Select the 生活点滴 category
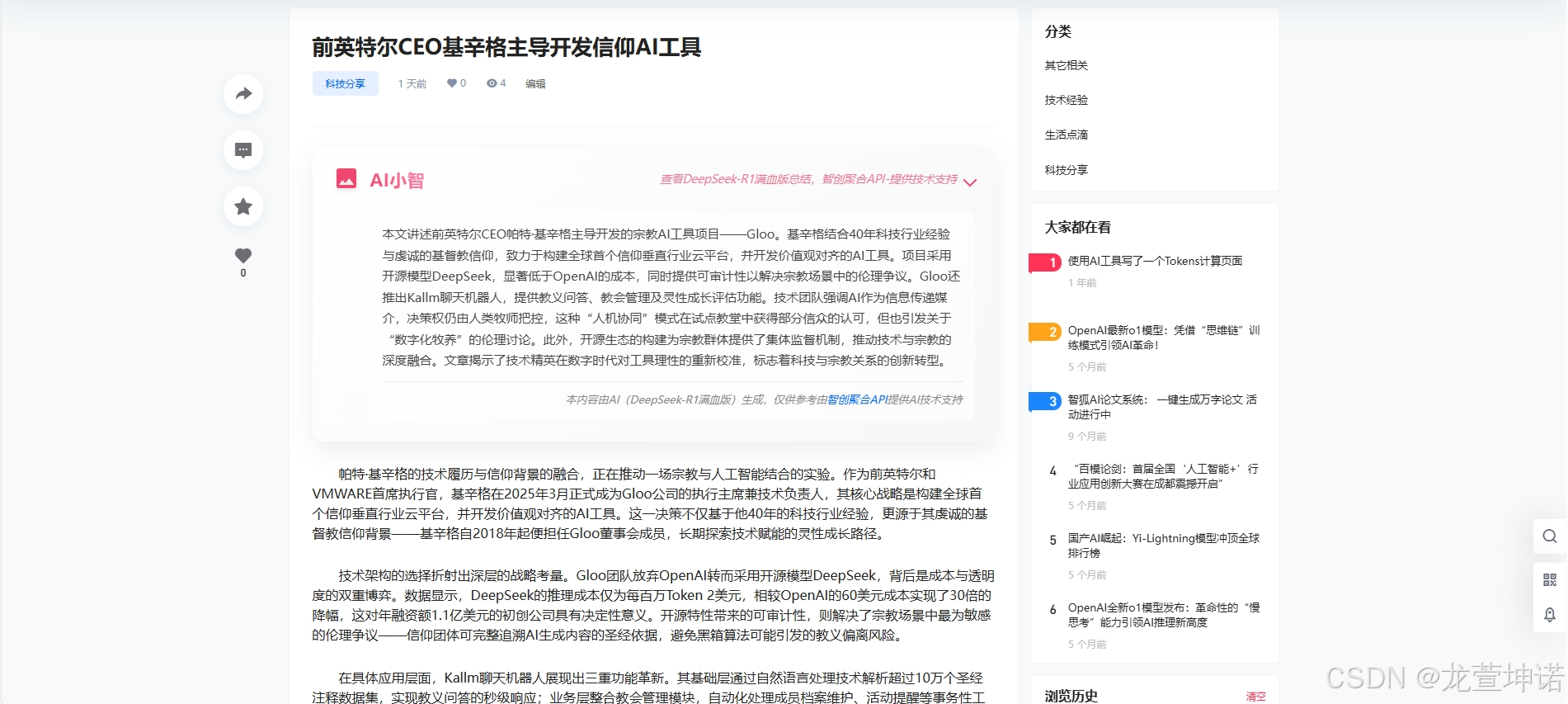The width and height of the screenshot is (1568, 704). [1066, 135]
